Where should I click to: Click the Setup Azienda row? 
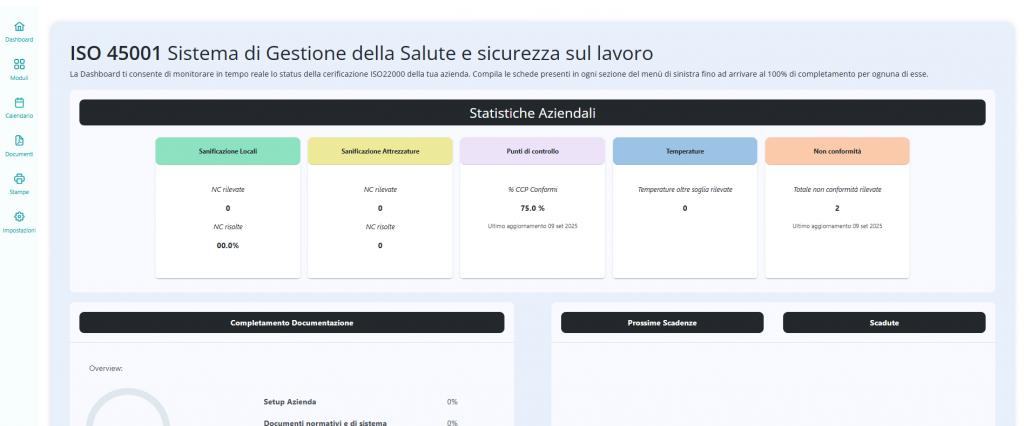point(360,402)
